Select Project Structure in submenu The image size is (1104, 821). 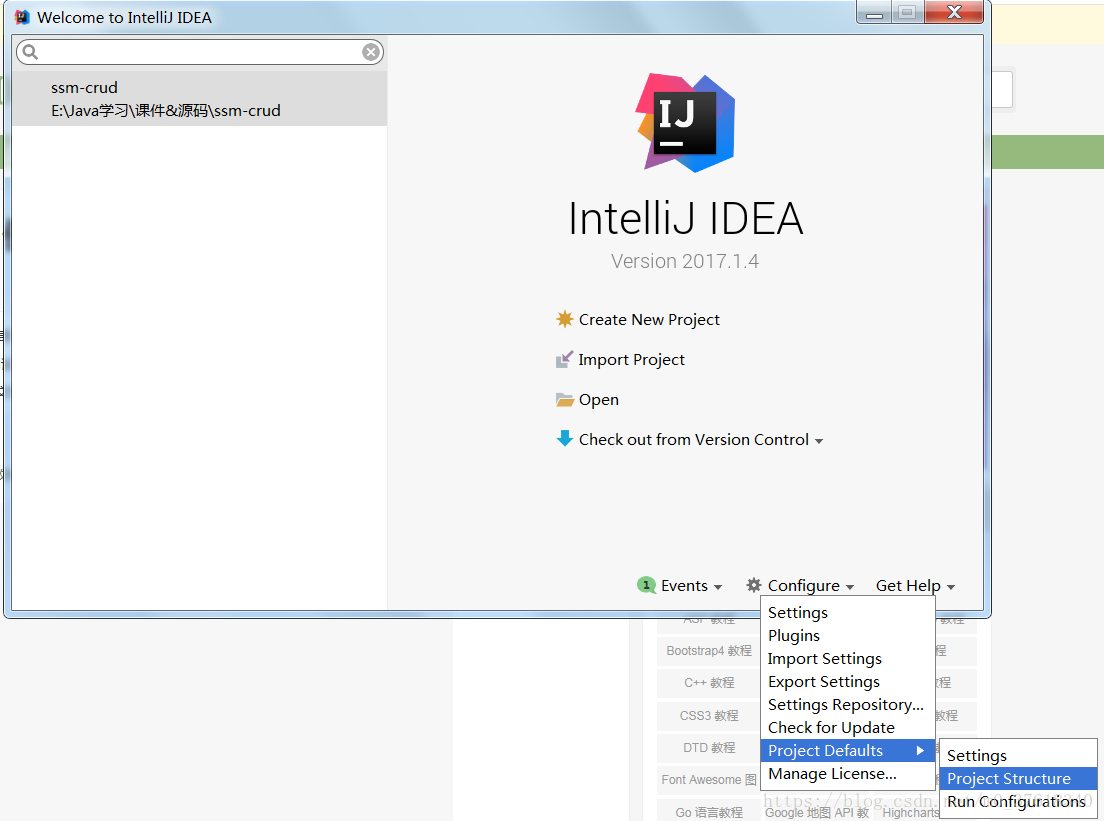point(1019,779)
